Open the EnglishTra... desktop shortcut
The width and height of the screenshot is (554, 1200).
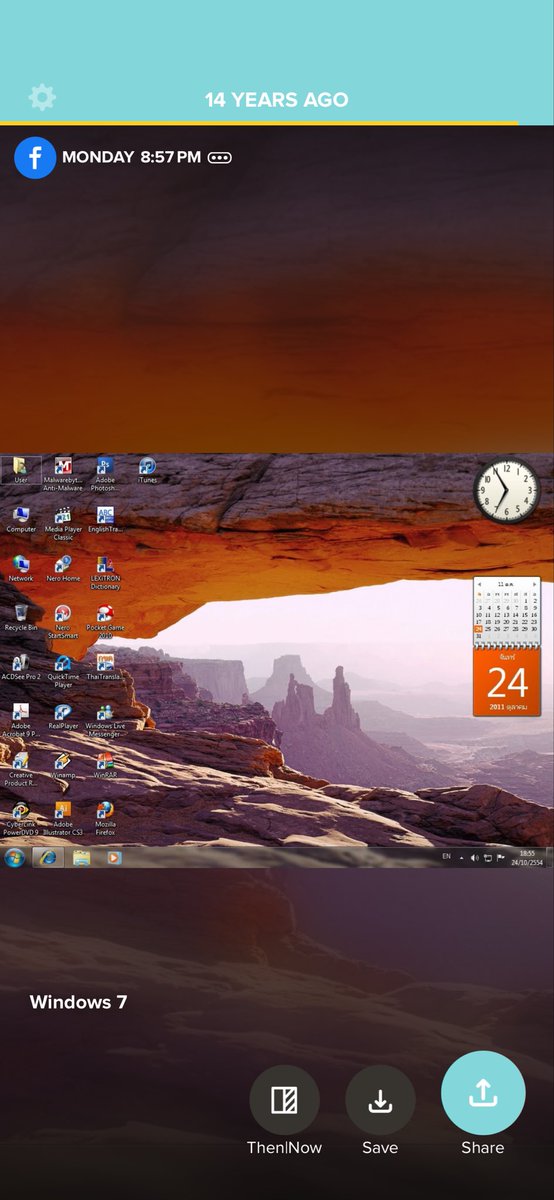point(105,520)
